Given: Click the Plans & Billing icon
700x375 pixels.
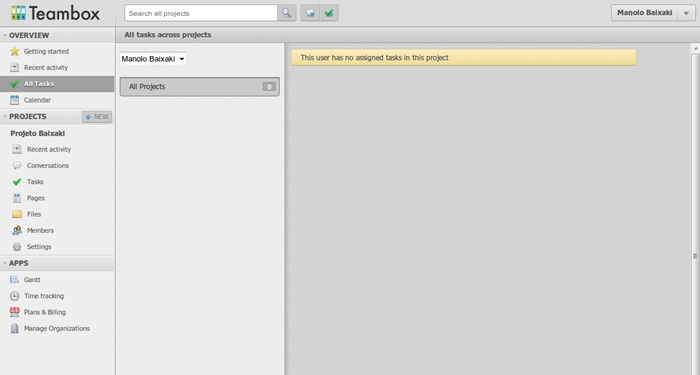Looking at the screenshot, I should click(15, 312).
